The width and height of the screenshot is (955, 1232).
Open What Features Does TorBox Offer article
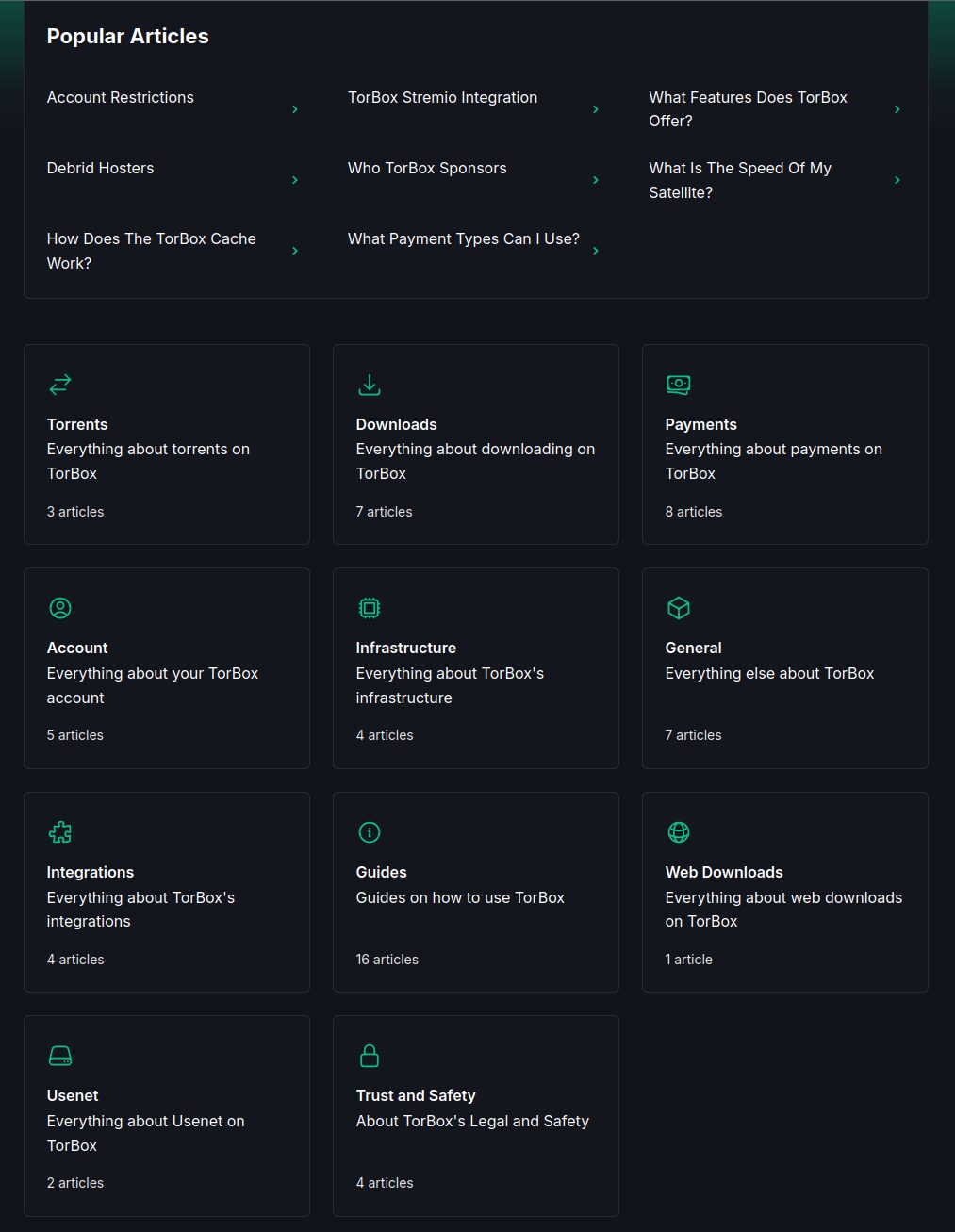(x=749, y=109)
